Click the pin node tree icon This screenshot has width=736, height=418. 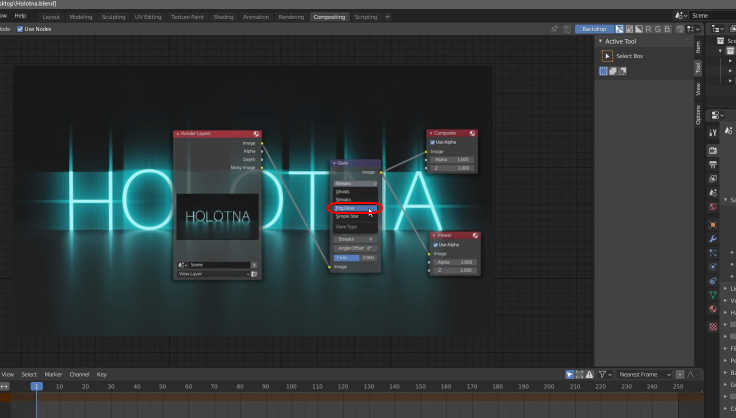point(555,29)
